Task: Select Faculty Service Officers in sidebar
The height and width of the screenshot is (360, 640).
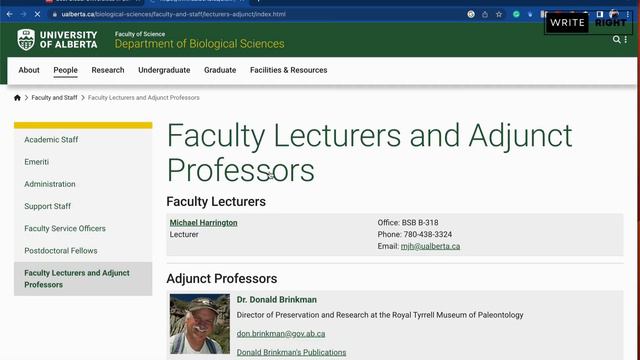Action: (65, 229)
